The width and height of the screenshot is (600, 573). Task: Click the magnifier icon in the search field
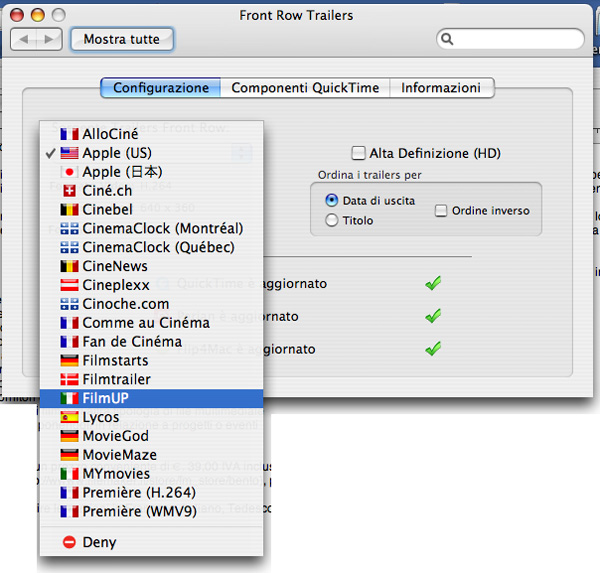tap(447, 39)
